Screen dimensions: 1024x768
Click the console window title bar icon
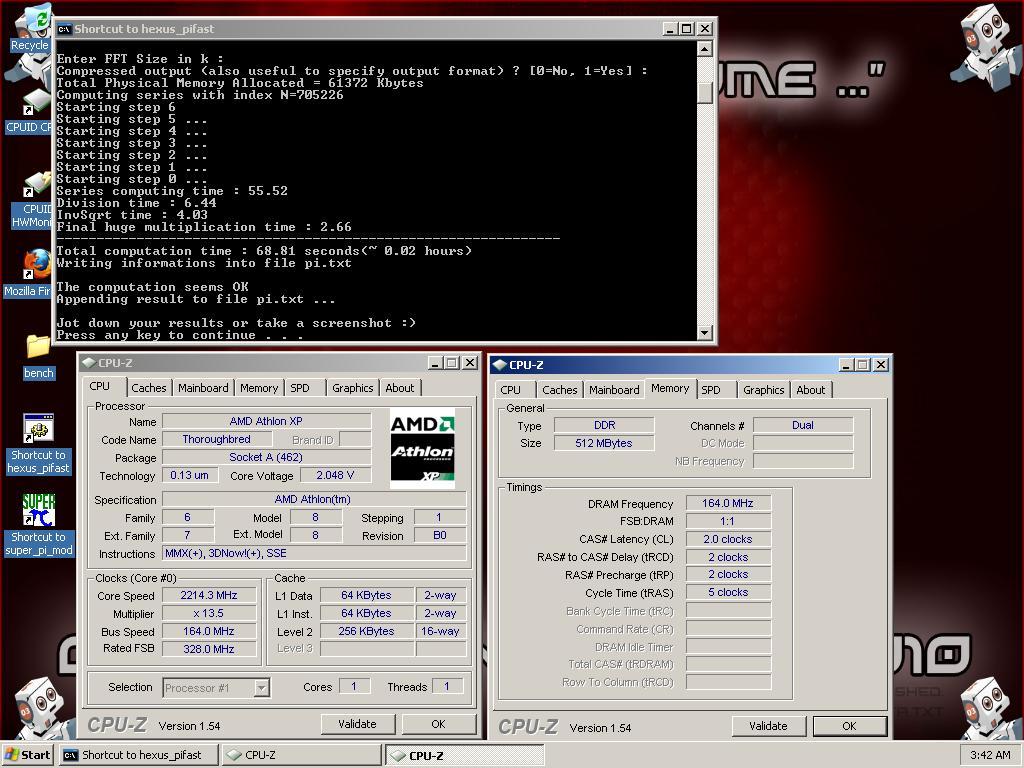coord(64,29)
